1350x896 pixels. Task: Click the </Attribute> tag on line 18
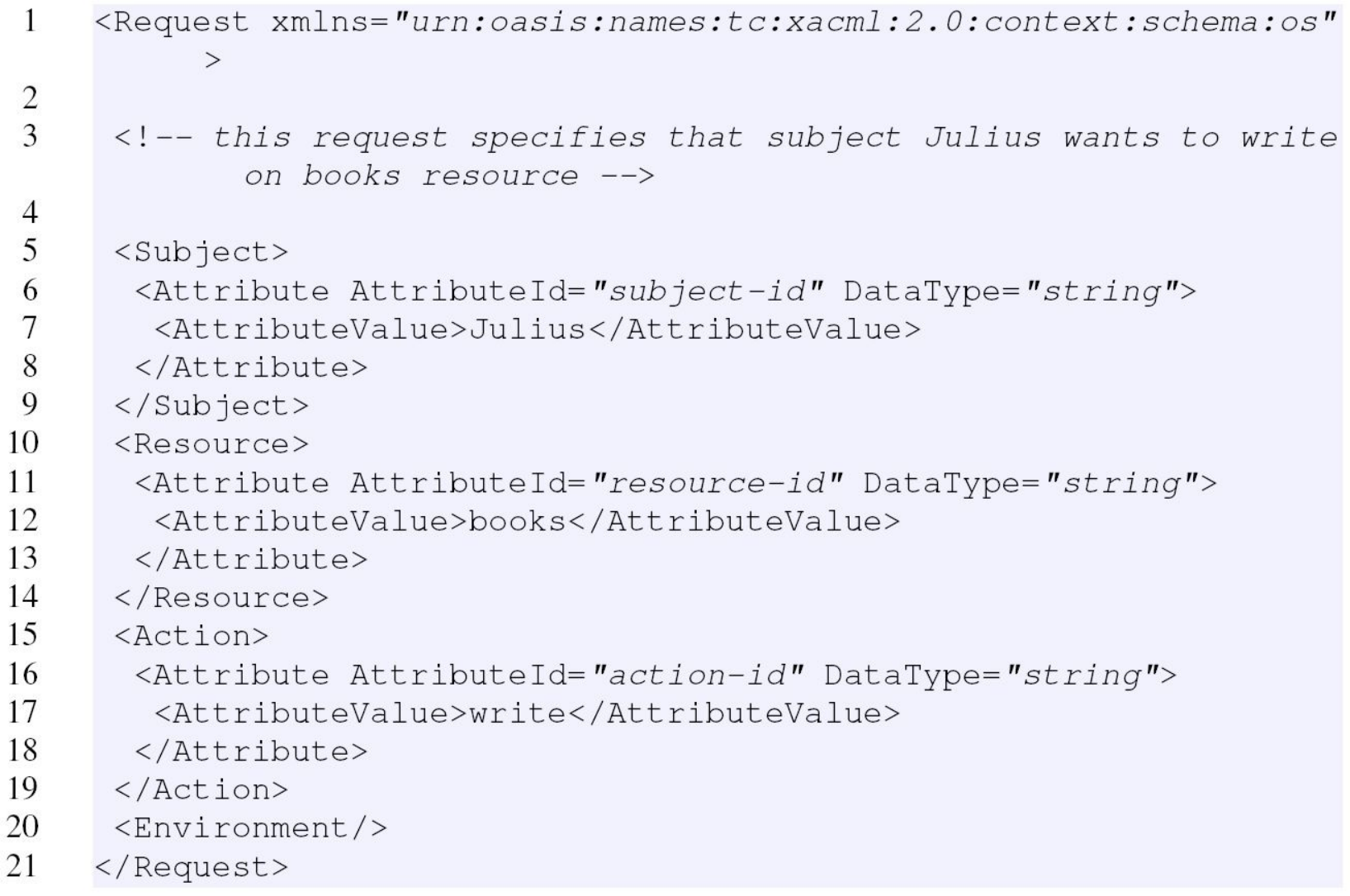pyautogui.click(x=251, y=751)
